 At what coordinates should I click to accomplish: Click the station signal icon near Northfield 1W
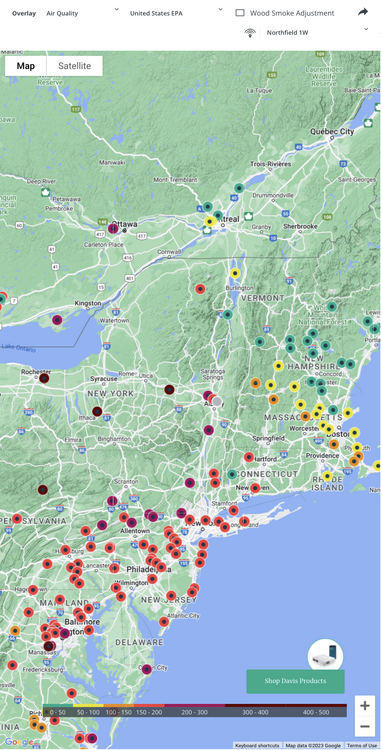[250, 33]
